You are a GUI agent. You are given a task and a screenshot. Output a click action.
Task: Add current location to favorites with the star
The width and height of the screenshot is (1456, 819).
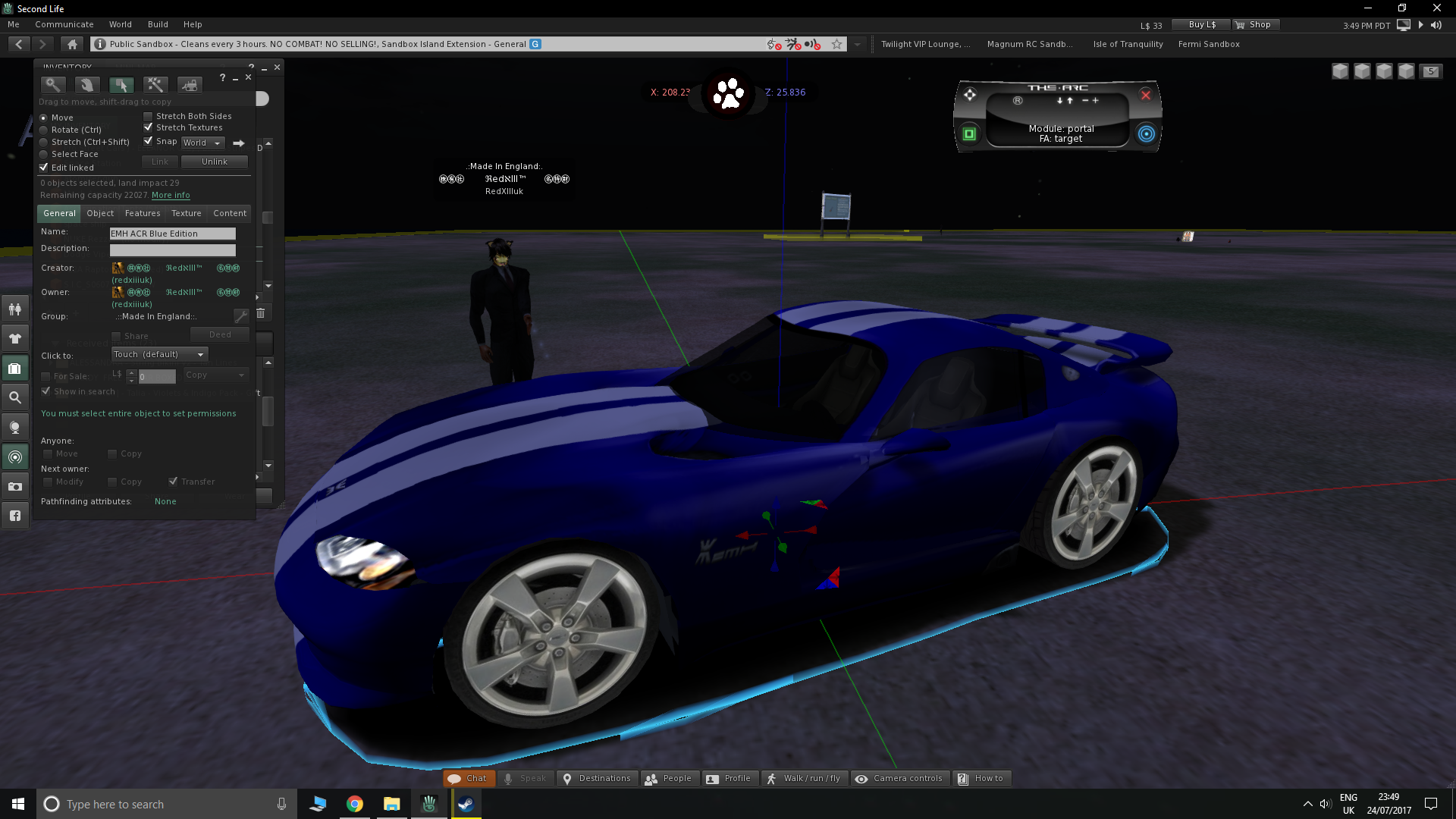pos(836,44)
